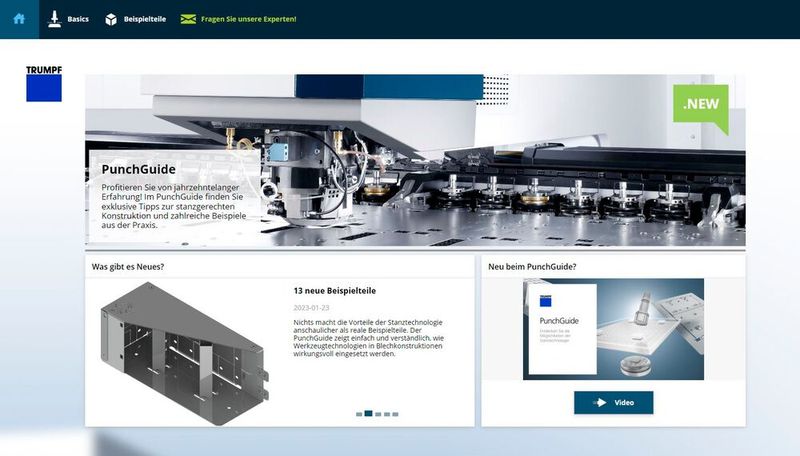Screen dimensions: 800x456
Task: Select the third news carousel dot
Action: tap(378, 414)
